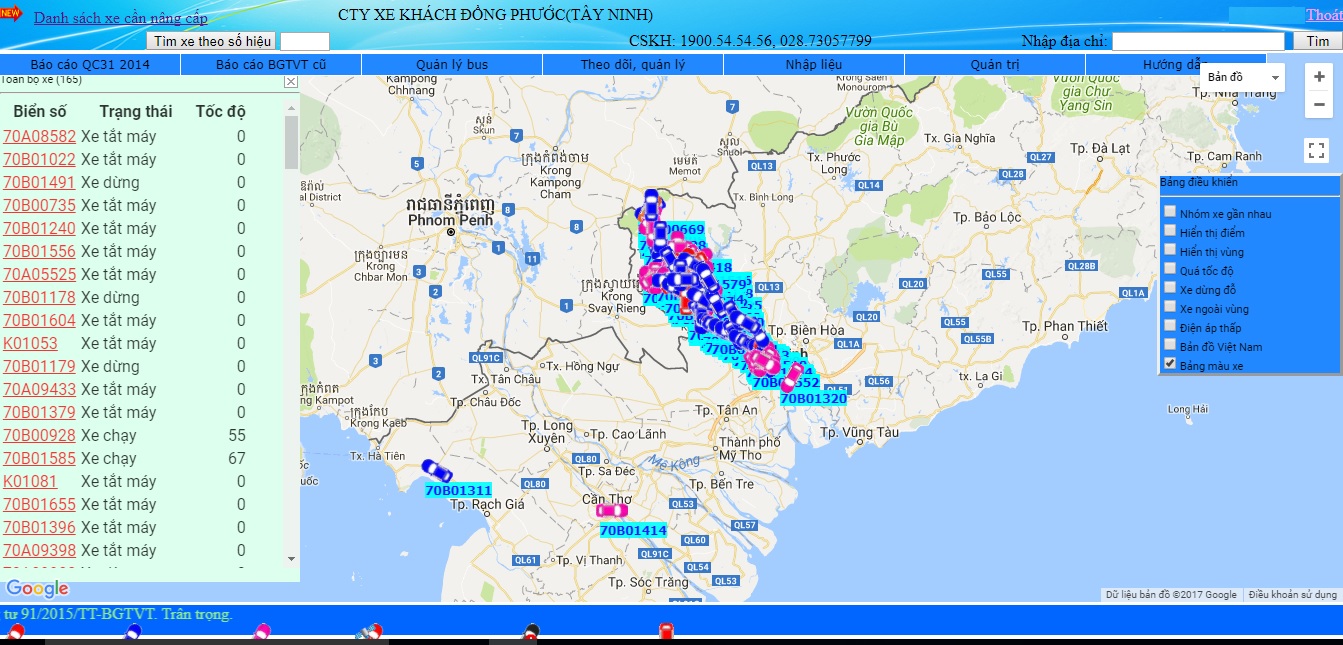Click the blue car marker north of 70669 label

coord(651,204)
